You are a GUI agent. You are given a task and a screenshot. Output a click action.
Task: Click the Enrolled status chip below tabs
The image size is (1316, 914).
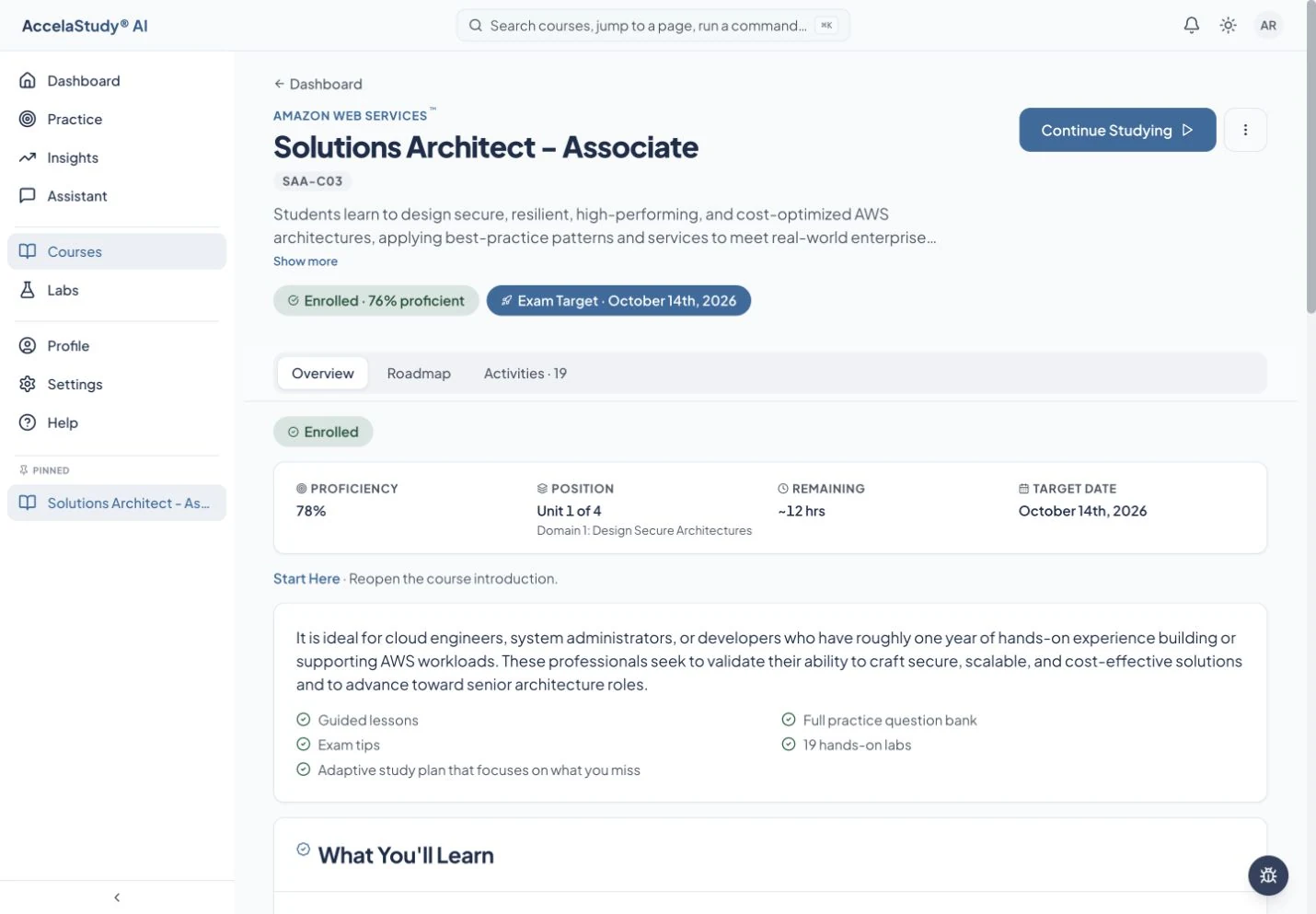pos(323,432)
